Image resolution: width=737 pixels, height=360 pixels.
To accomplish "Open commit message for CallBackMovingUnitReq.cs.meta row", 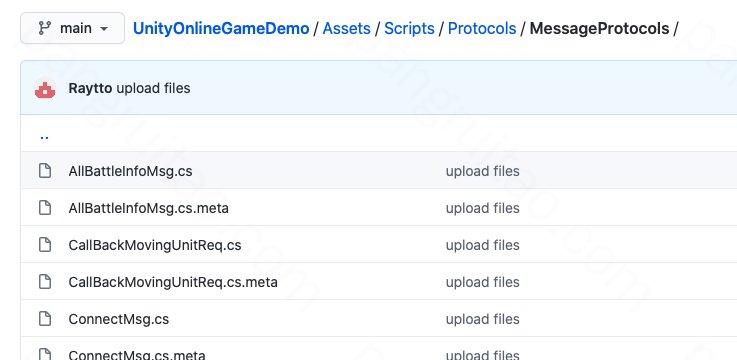I will (x=482, y=282).
